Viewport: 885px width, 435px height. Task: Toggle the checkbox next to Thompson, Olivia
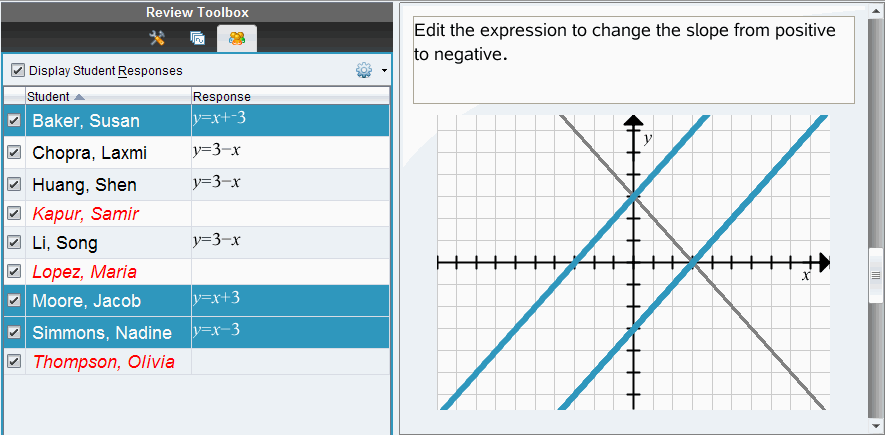click(14, 361)
